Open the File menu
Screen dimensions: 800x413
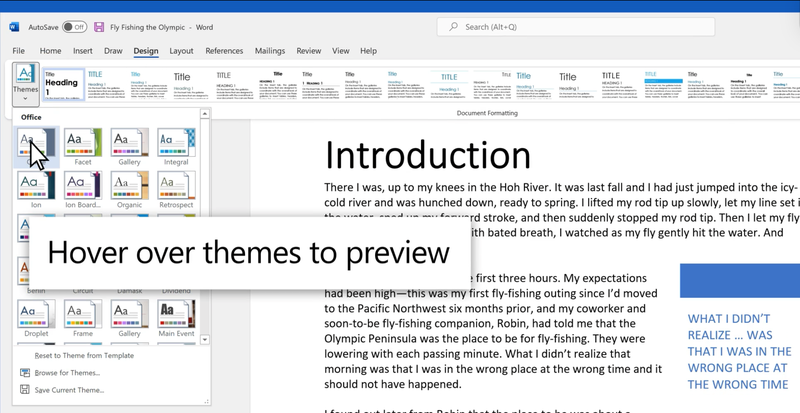click(18, 51)
